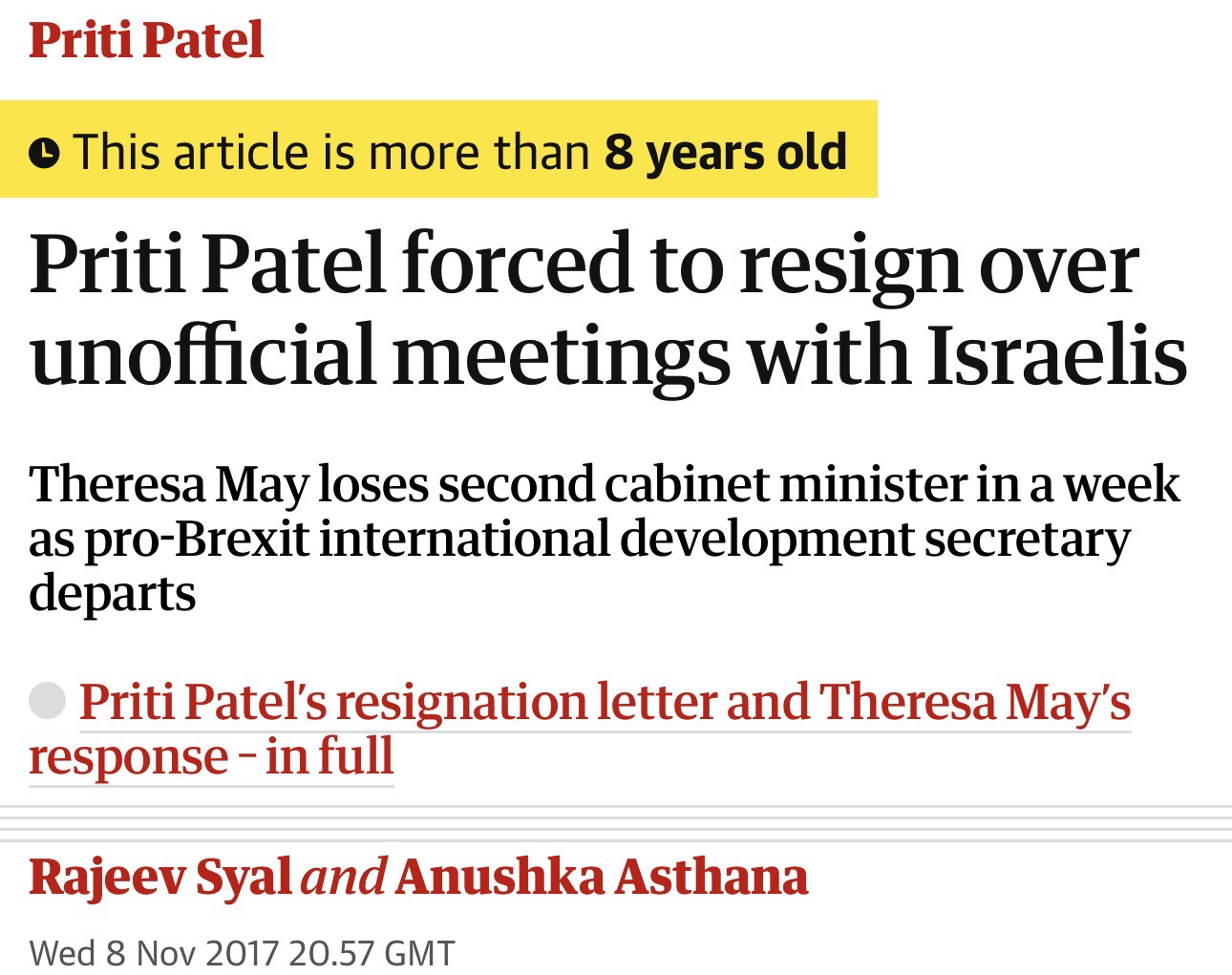Open Anushka Asthana's author page
The height and width of the screenshot is (975, 1232).
pos(601,877)
